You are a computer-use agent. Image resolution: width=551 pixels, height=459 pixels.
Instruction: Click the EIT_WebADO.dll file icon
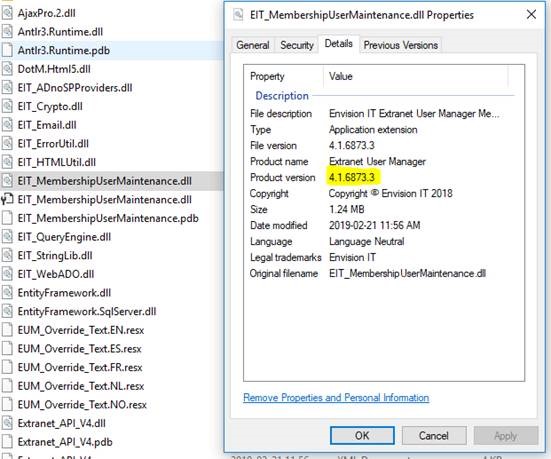[7, 274]
